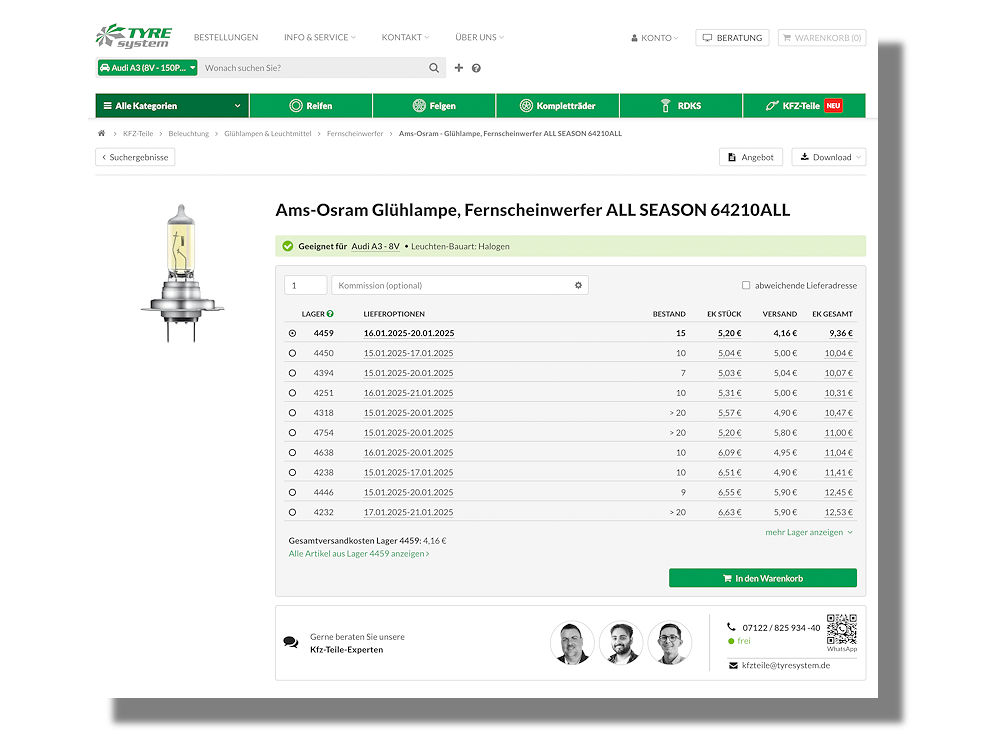Select radio button for Lager 4459
The width and height of the screenshot is (1000, 750).
click(292, 333)
